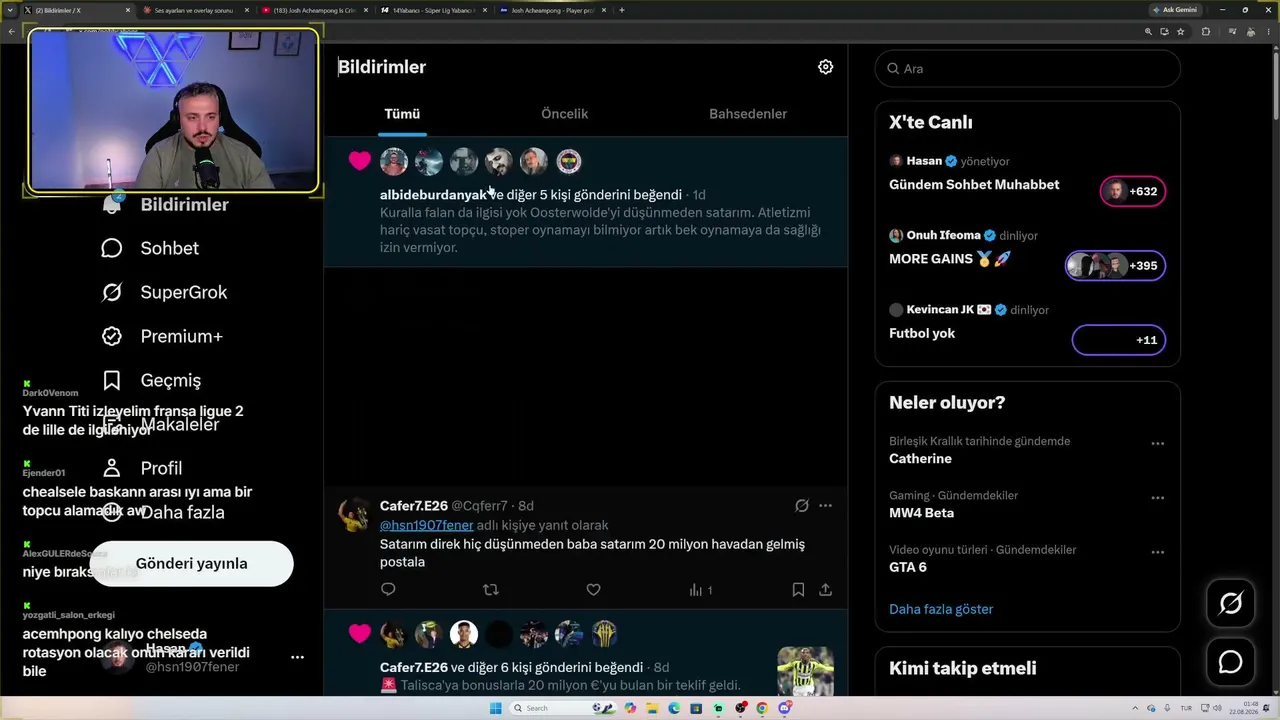Click the Ara search field
This screenshot has width=1280, height=720.
pyautogui.click(x=1027, y=69)
